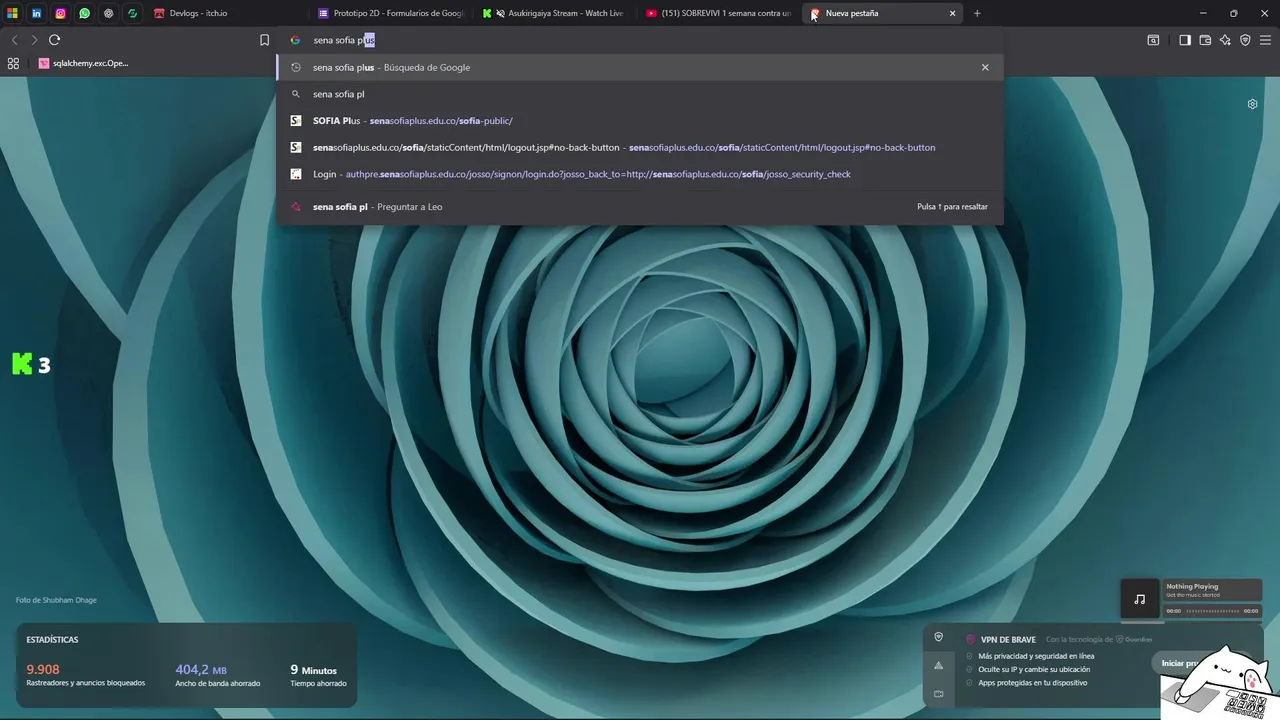The height and width of the screenshot is (720, 1280).
Task: Switch to the Asukirigaiya Stream Kick tab
Action: click(552, 13)
